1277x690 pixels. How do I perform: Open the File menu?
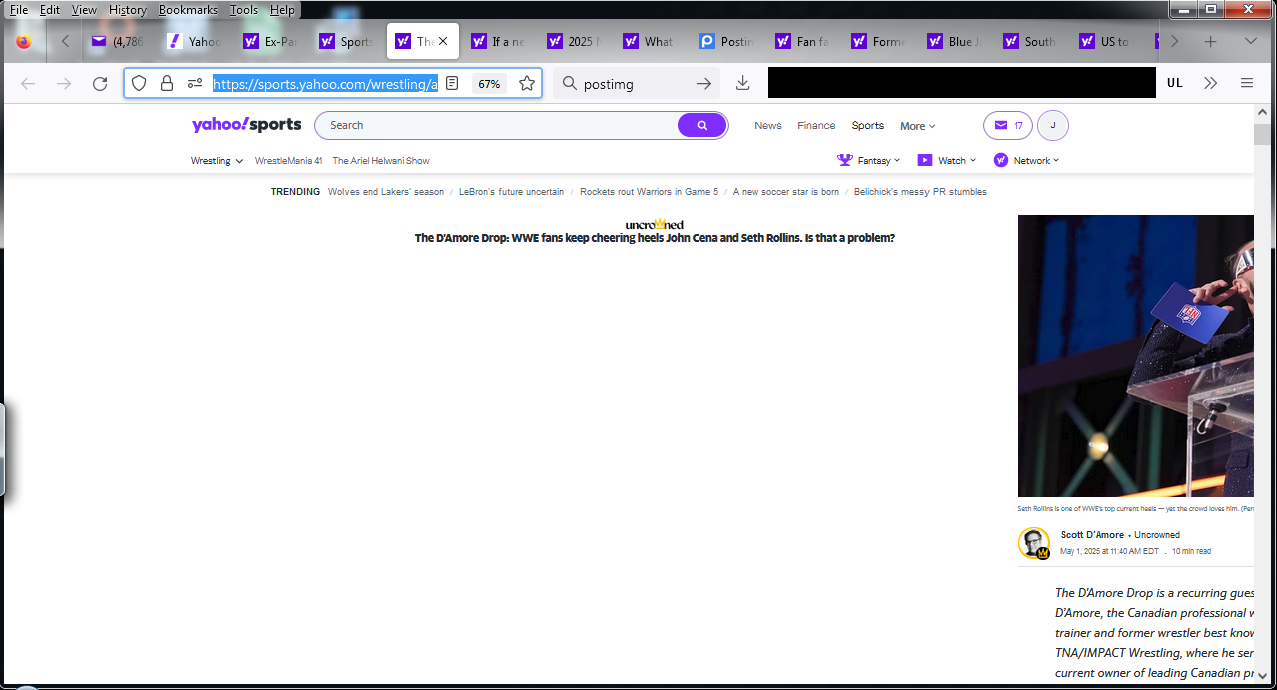pos(19,10)
